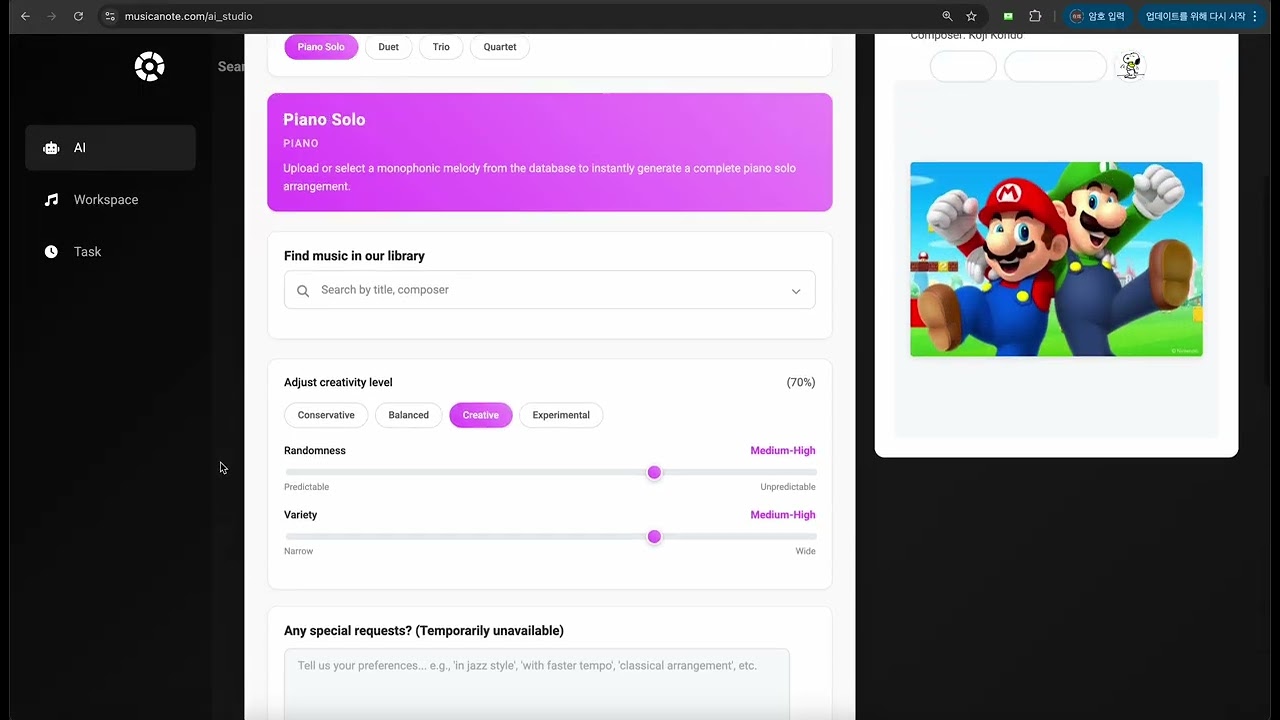Choose the Creative creativity preset

tap(481, 415)
